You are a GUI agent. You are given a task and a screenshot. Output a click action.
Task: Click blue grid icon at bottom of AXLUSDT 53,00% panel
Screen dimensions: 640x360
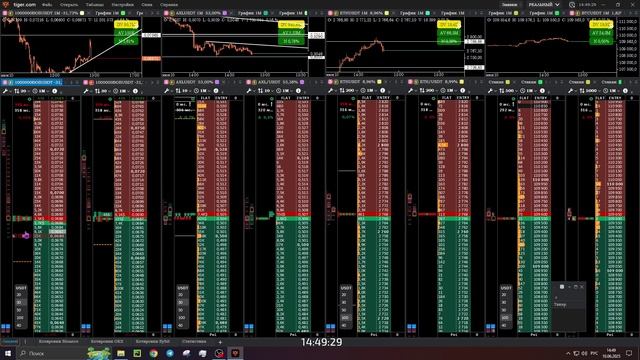(x=167, y=327)
